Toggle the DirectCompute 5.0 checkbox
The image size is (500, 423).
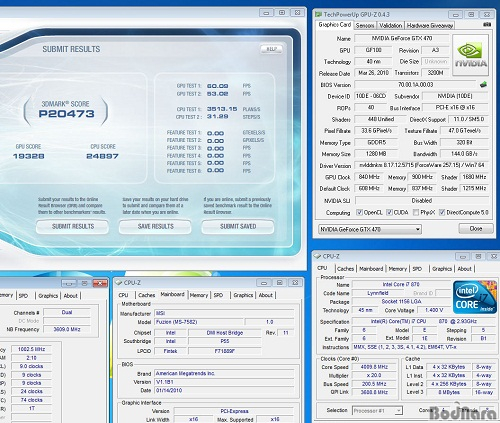(x=442, y=212)
